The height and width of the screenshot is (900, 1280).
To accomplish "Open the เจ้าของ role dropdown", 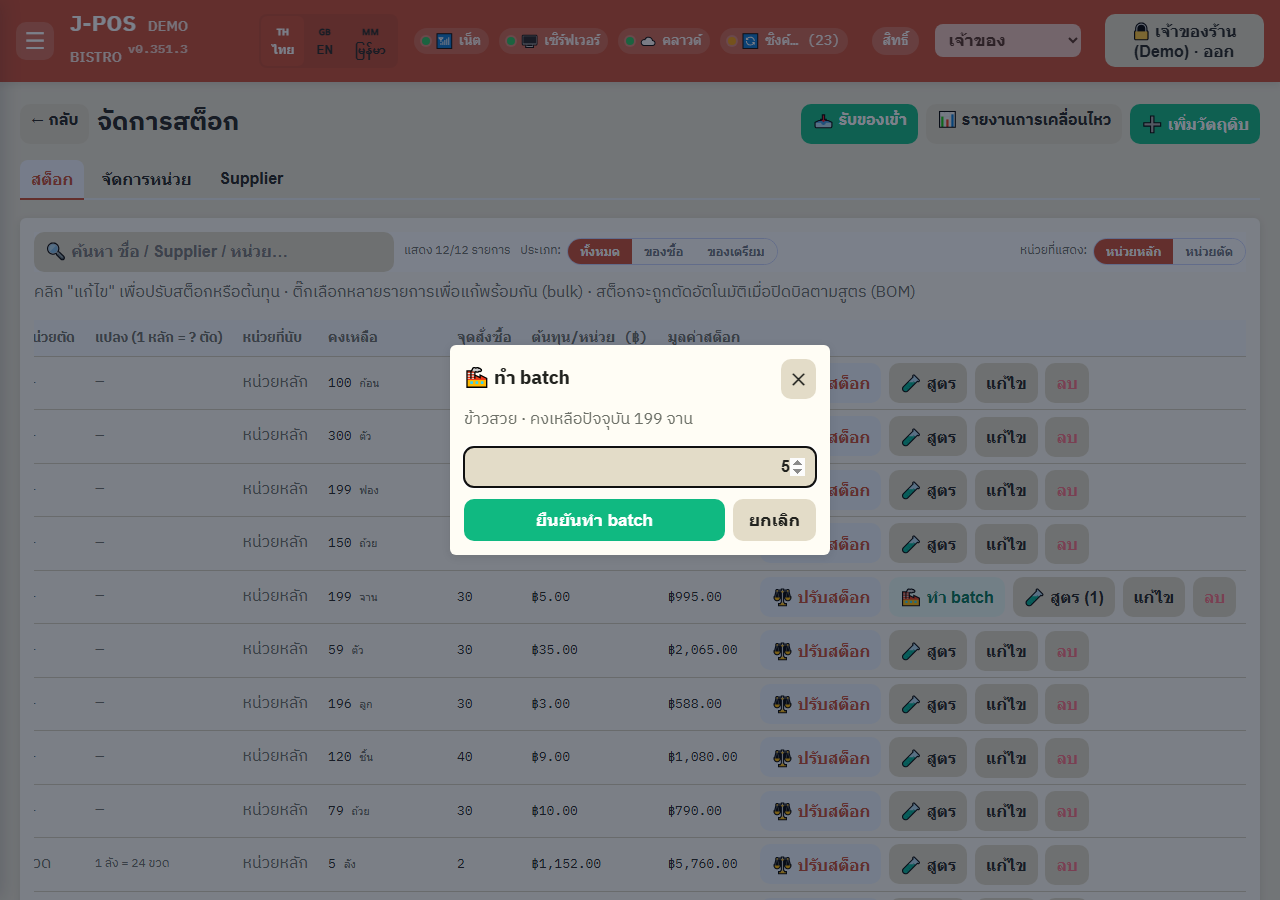I will tap(1008, 41).
